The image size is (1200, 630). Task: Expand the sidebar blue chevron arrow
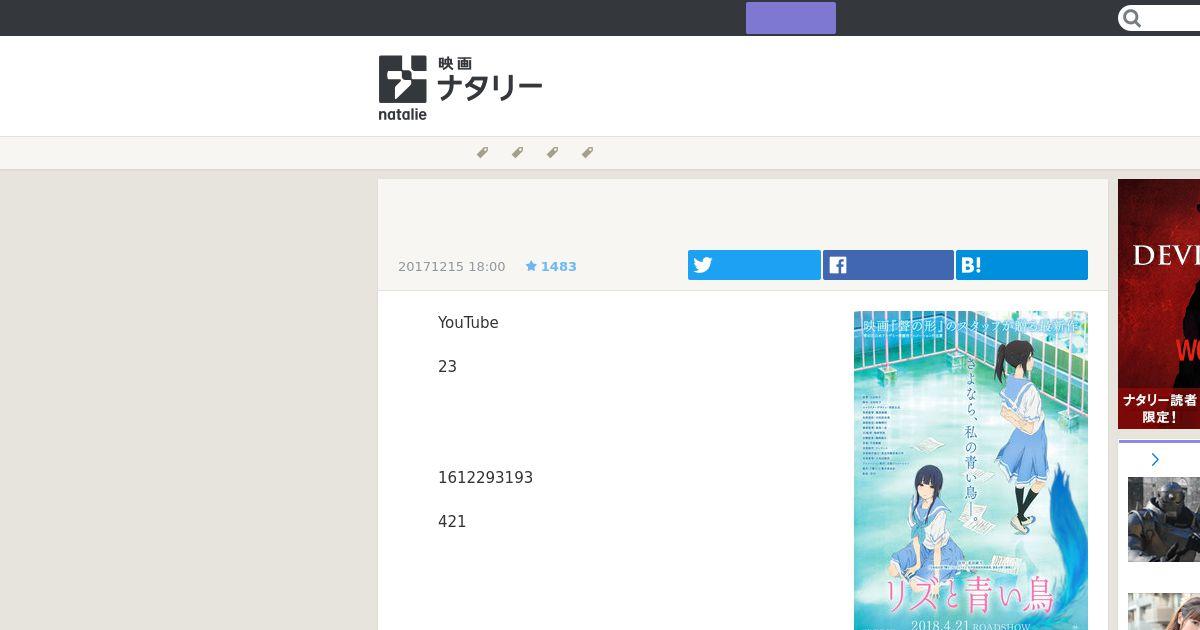click(x=1155, y=460)
